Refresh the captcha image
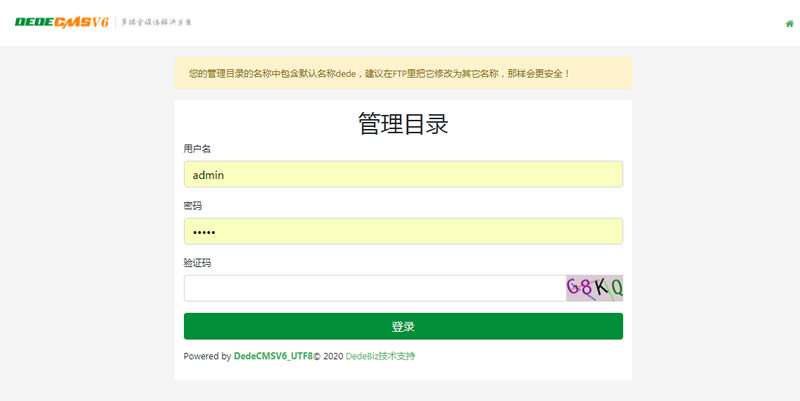This screenshot has width=800, height=401. (x=594, y=288)
